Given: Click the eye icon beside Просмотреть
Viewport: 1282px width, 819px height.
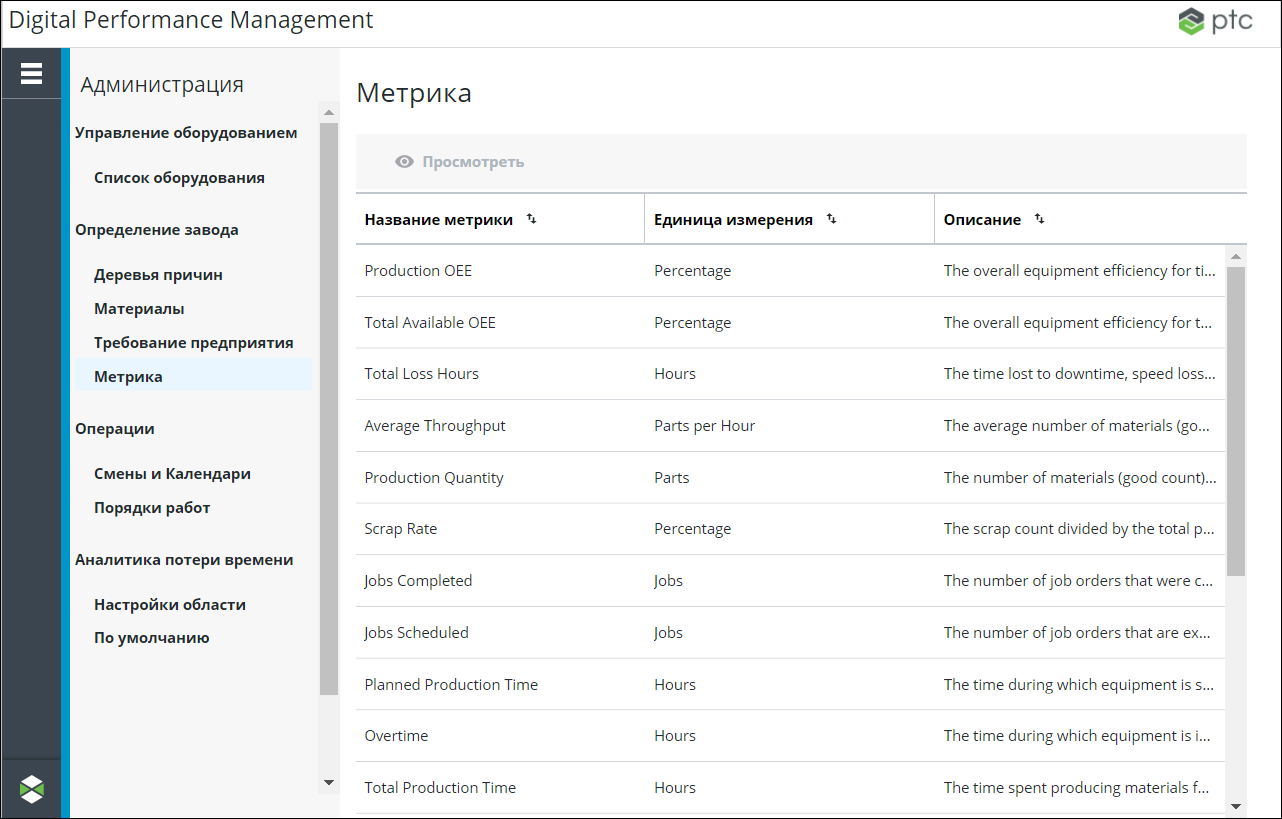Looking at the screenshot, I should point(404,162).
